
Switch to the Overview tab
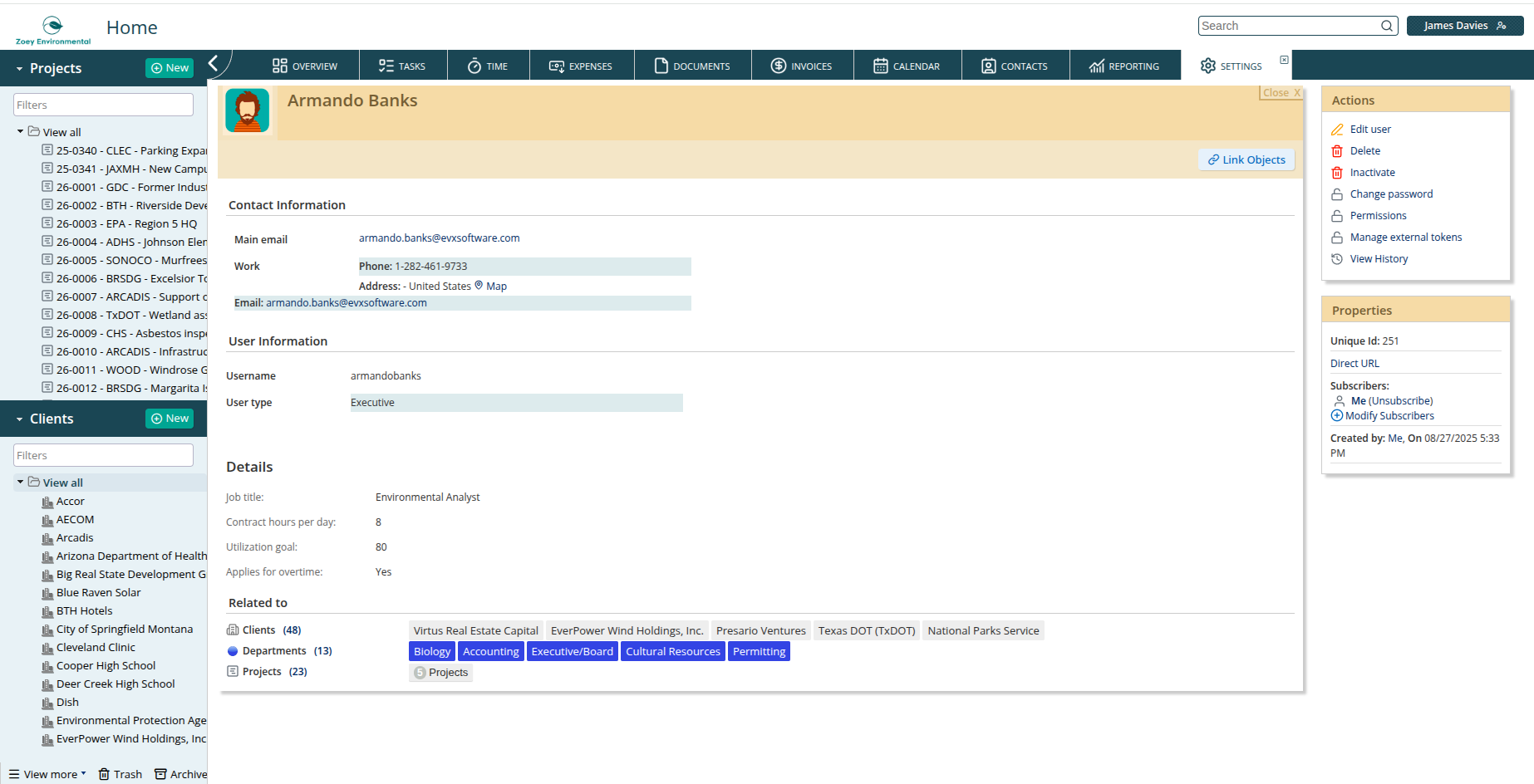pos(304,66)
